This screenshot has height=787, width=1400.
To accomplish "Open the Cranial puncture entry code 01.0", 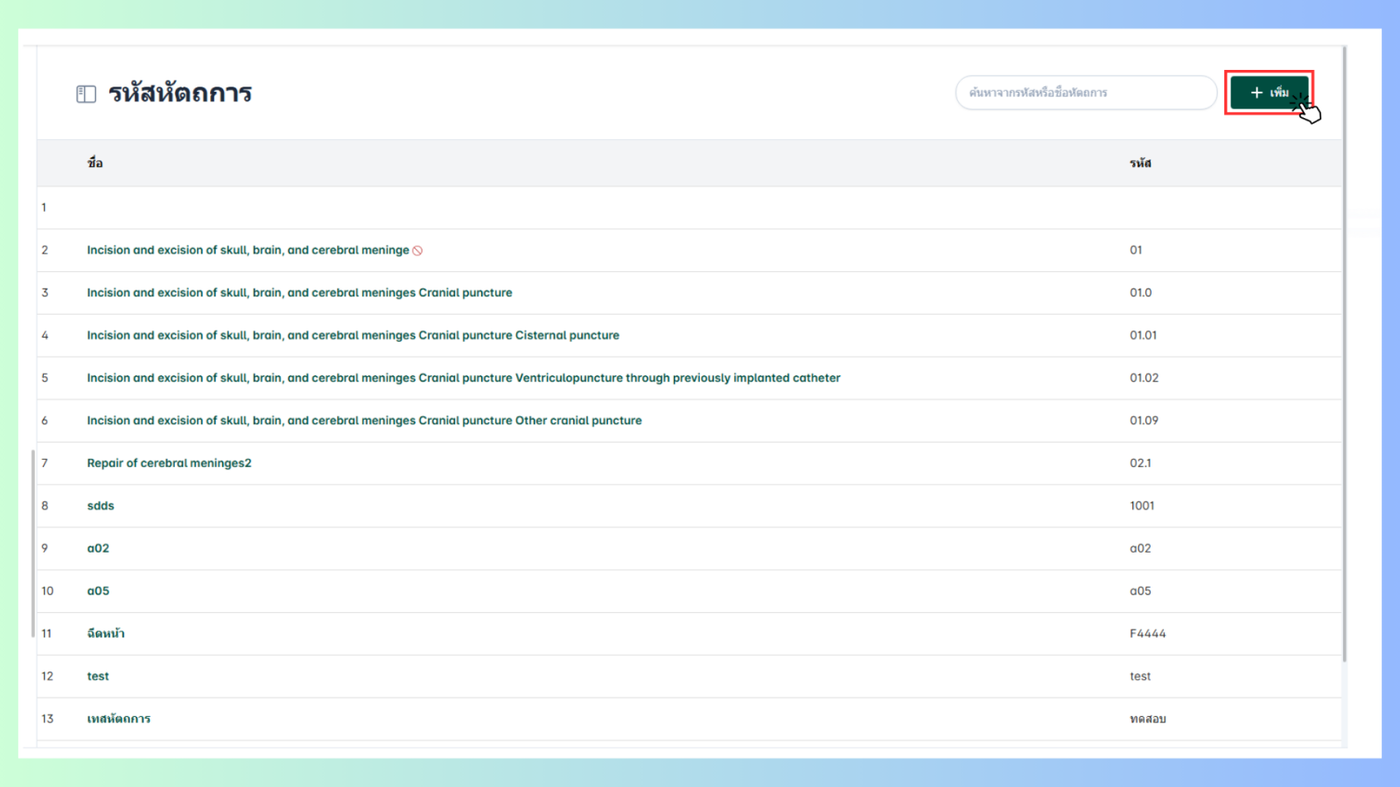I will 299,293.
